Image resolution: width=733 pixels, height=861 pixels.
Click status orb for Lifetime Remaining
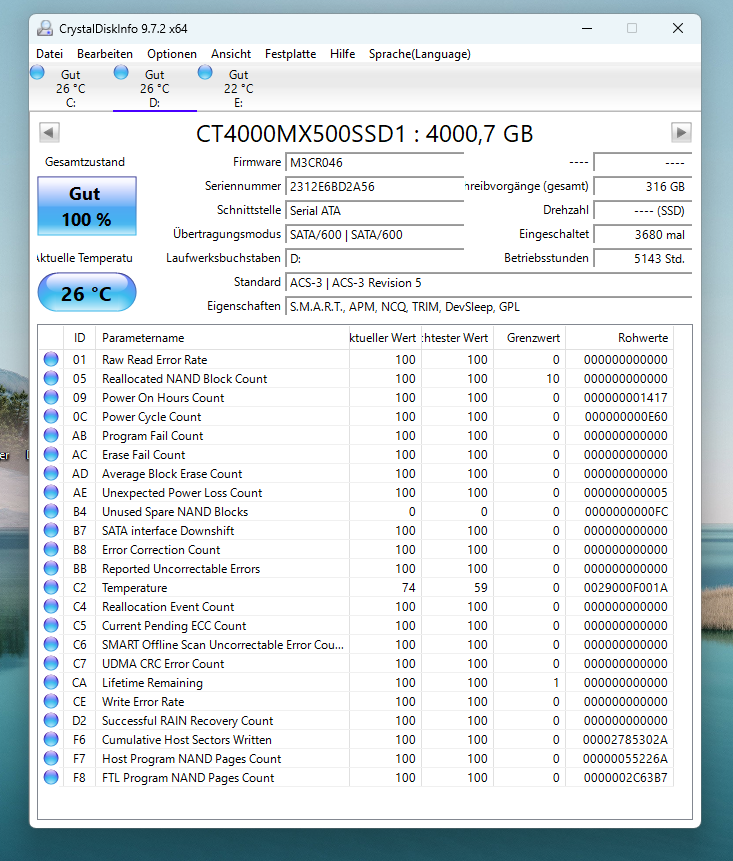(x=51, y=682)
